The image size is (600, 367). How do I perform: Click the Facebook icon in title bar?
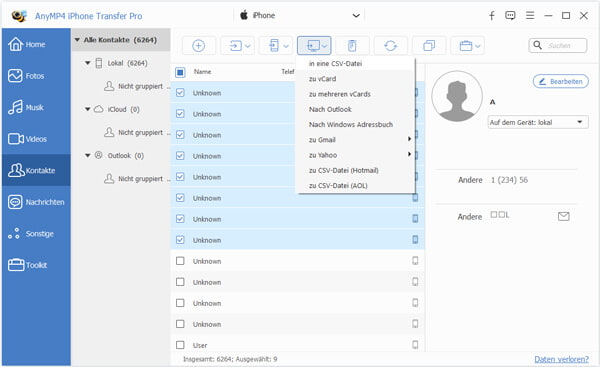pyautogui.click(x=492, y=16)
